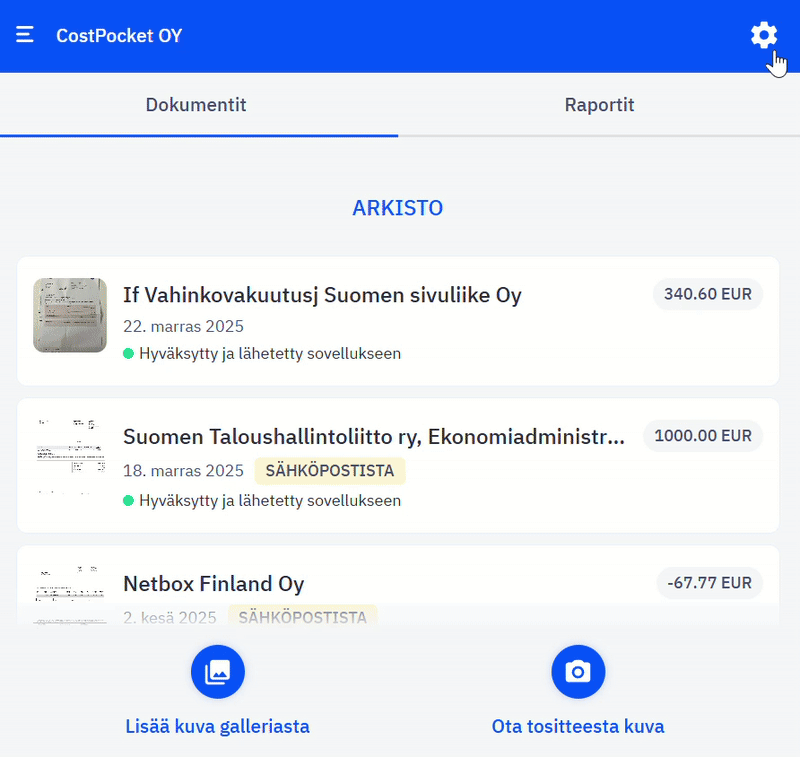
Task: Click the Lisää kuva galleriasta label
Action: (x=218, y=727)
